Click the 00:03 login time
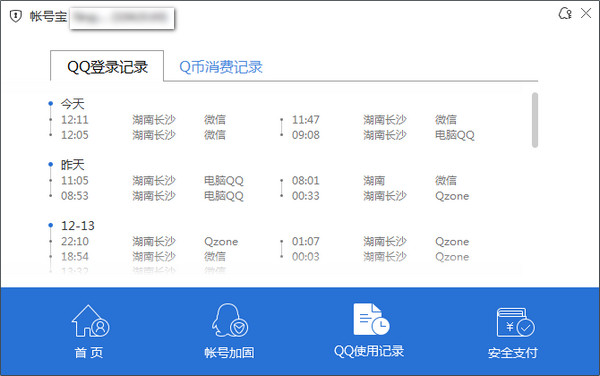 coord(306,257)
